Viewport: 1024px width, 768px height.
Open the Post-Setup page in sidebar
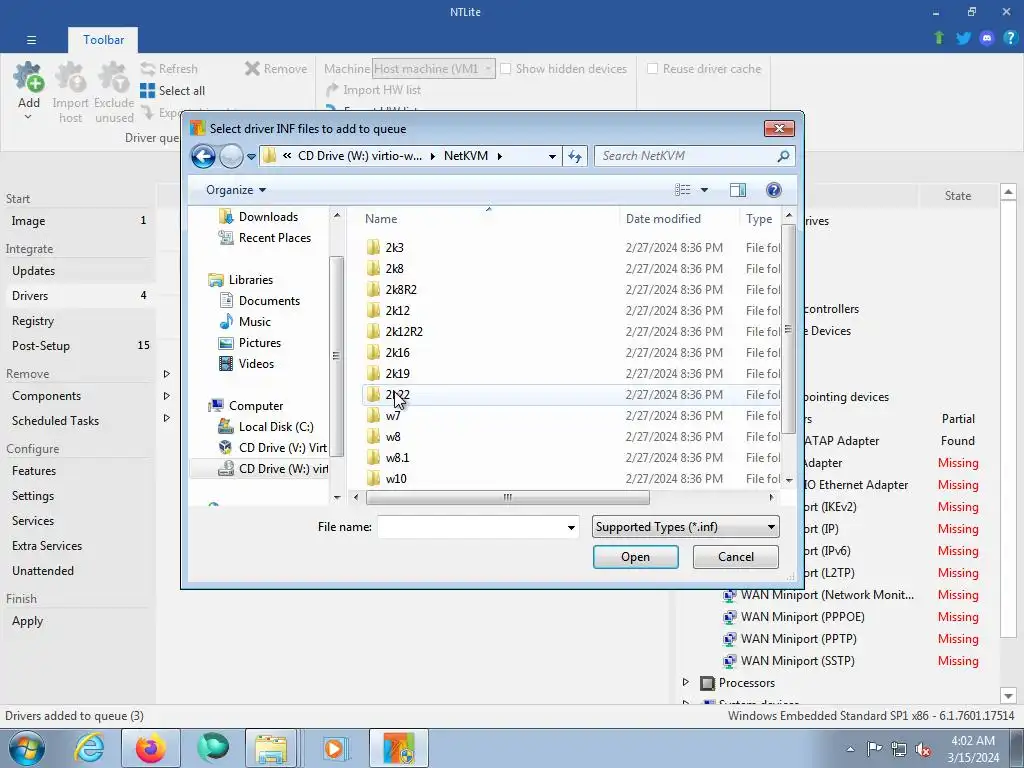click(40, 345)
